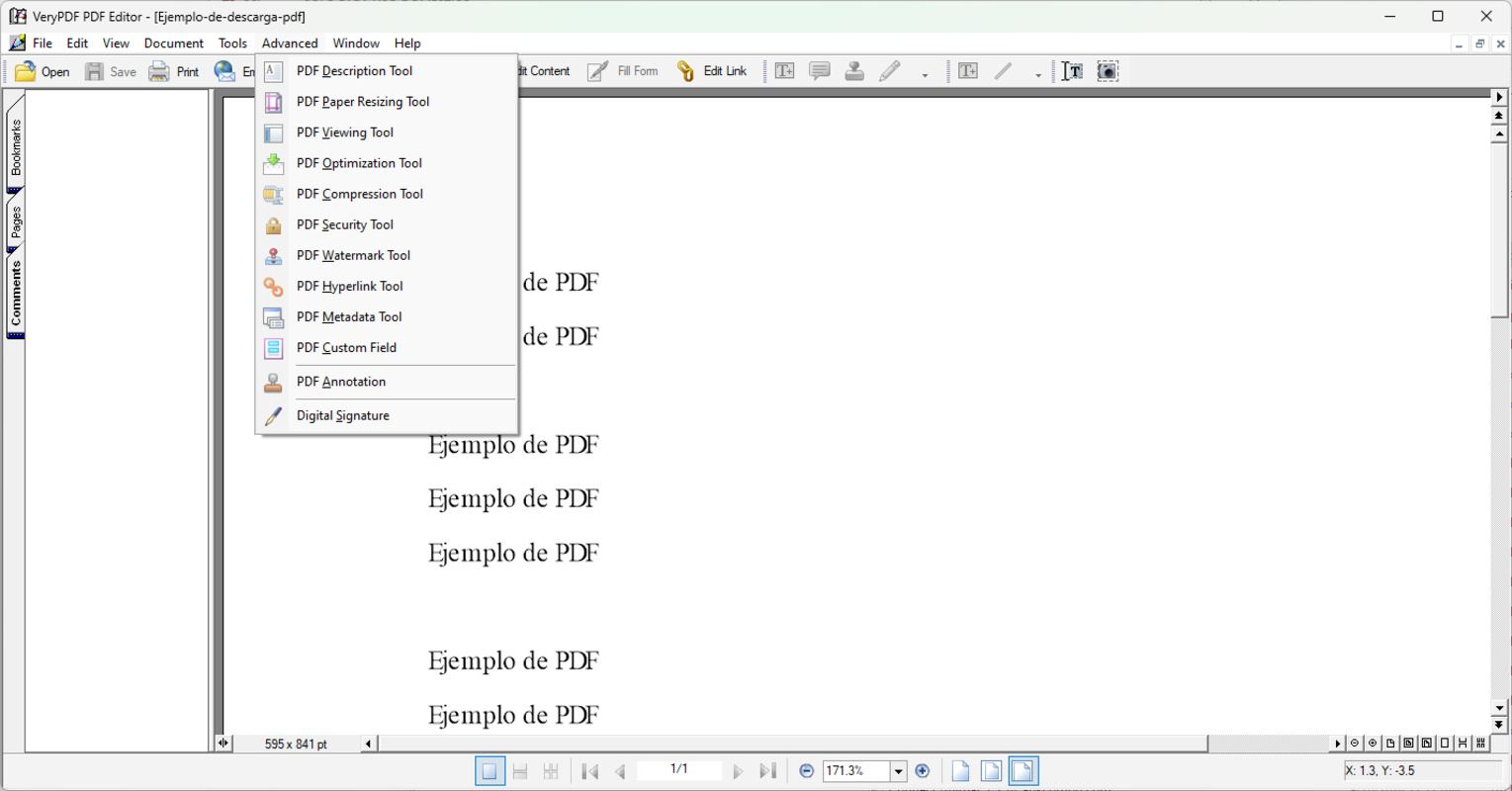
Task: Click horizontal scrollbar right arrow
Action: coord(1337,744)
